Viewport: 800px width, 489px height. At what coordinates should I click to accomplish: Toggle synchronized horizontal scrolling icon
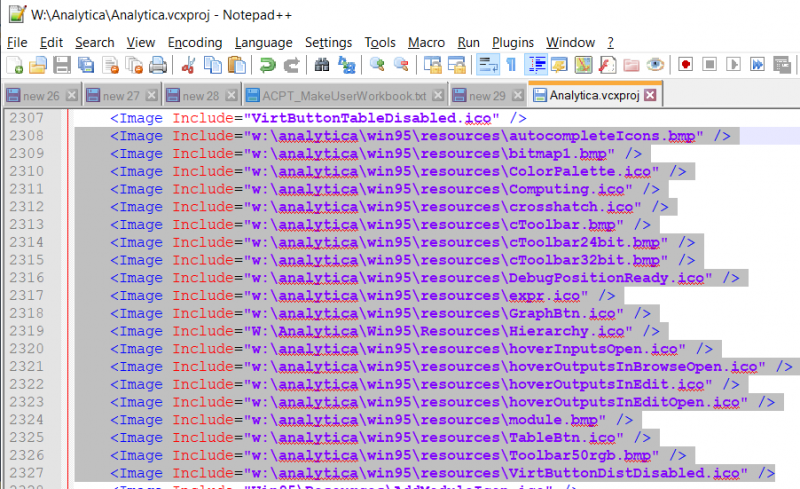pos(456,65)
